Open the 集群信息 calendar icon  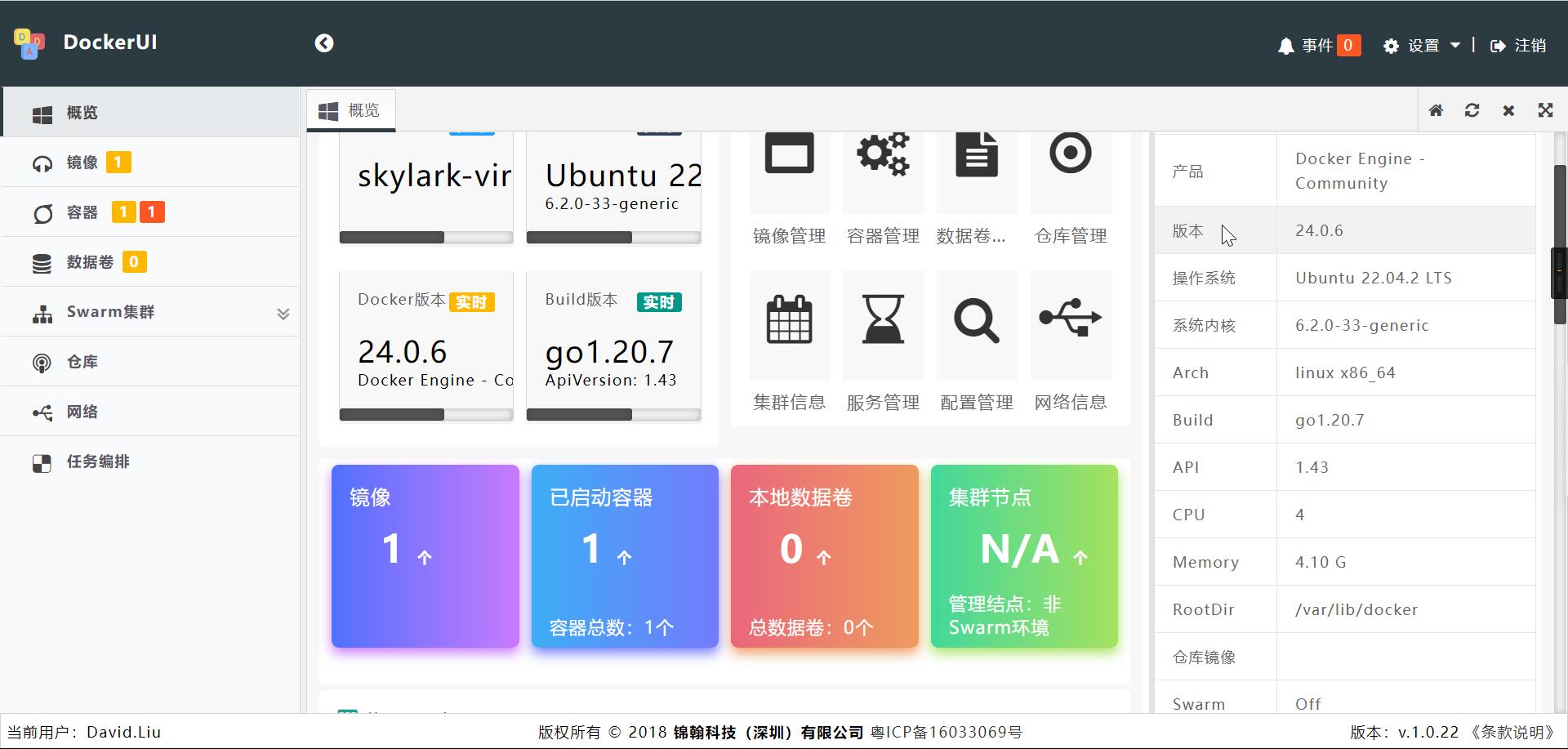[789, 319]
